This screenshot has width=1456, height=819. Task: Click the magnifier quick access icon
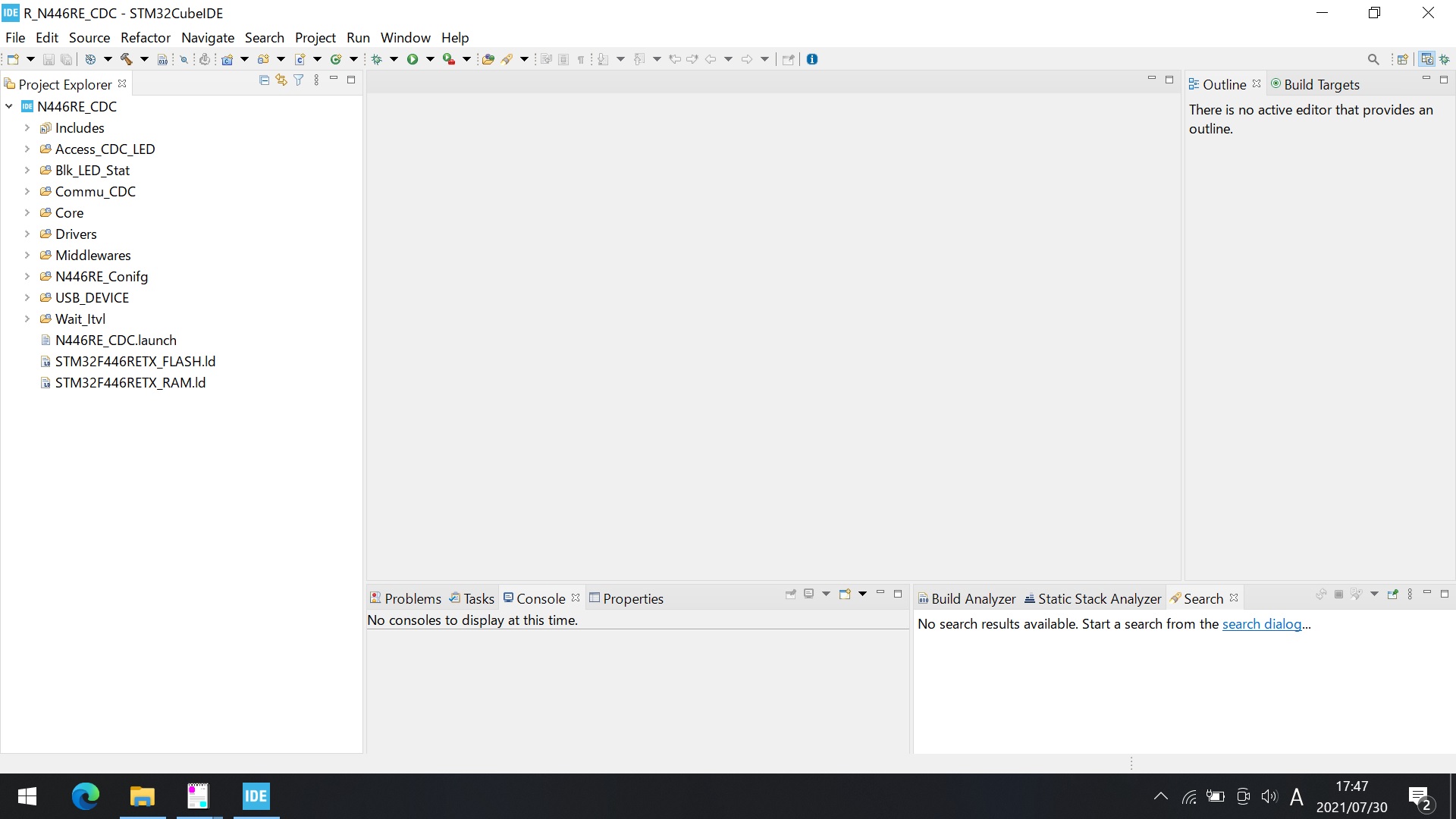tap(1373, 59)
